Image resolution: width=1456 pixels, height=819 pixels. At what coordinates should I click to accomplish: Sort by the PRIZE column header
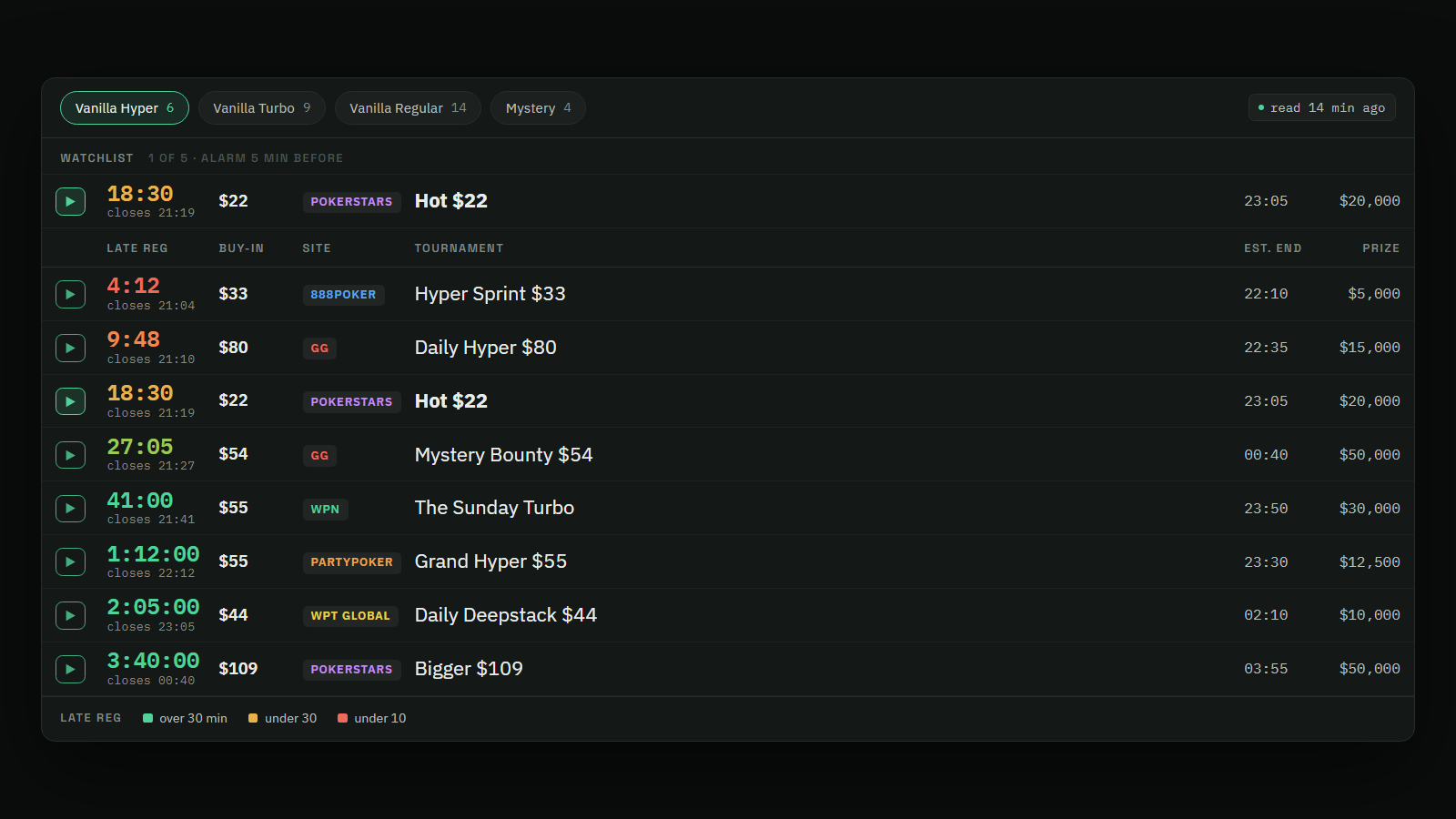[1380, 248]
